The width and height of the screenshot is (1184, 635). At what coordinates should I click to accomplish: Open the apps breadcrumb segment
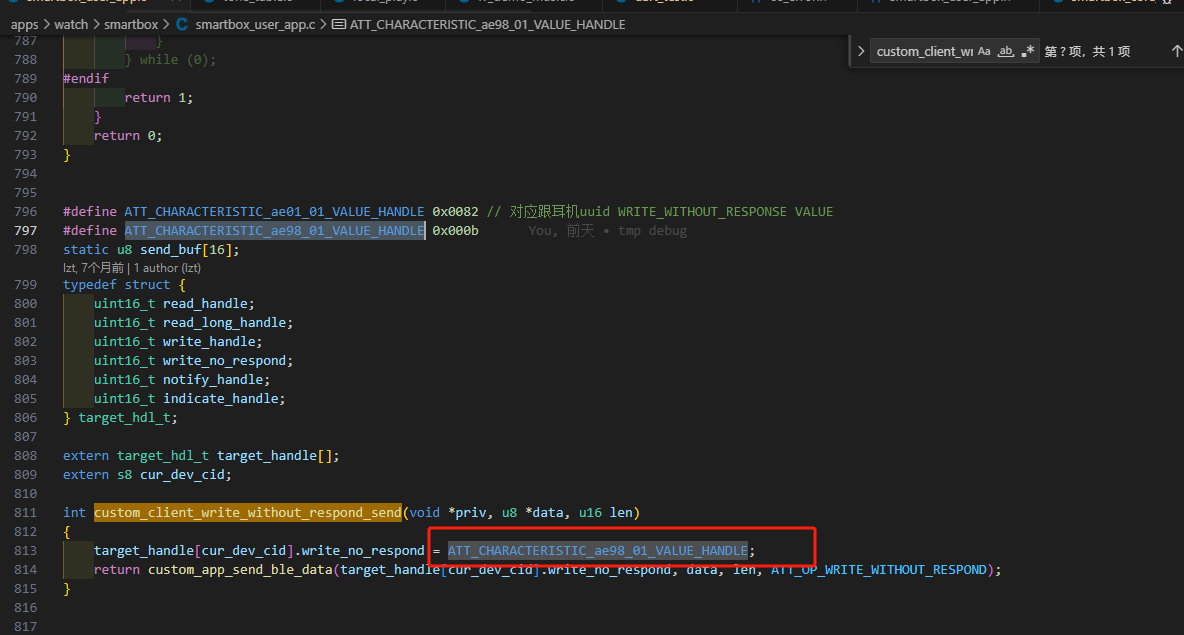click(24, 24)
